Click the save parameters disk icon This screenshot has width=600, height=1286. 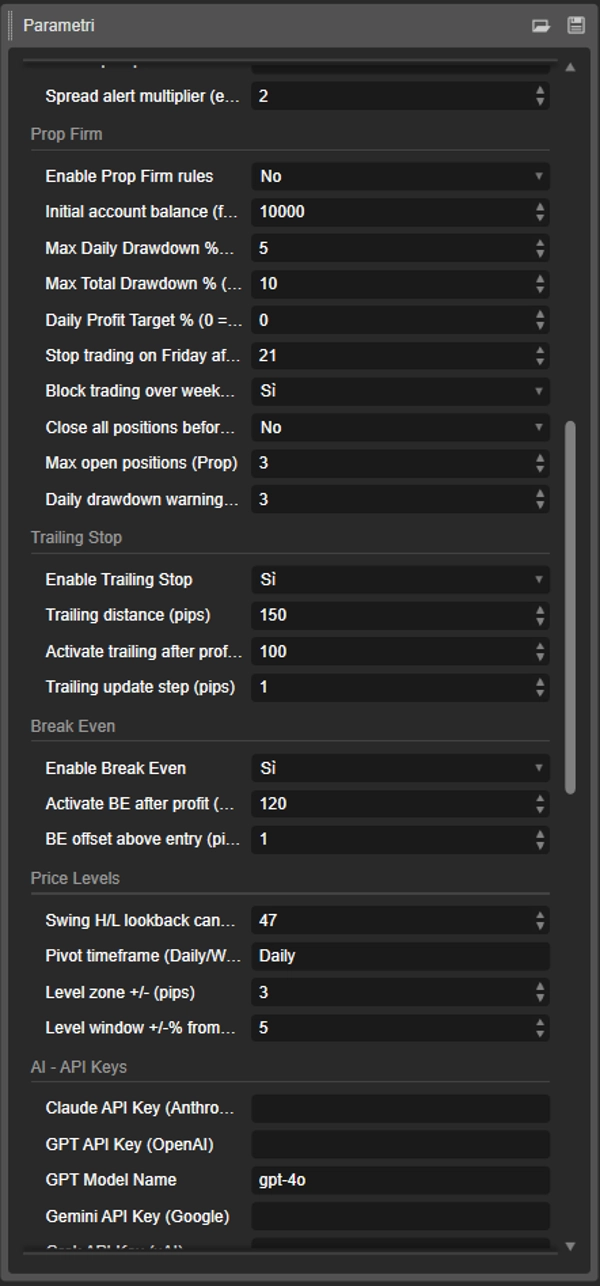click(576, 26)
